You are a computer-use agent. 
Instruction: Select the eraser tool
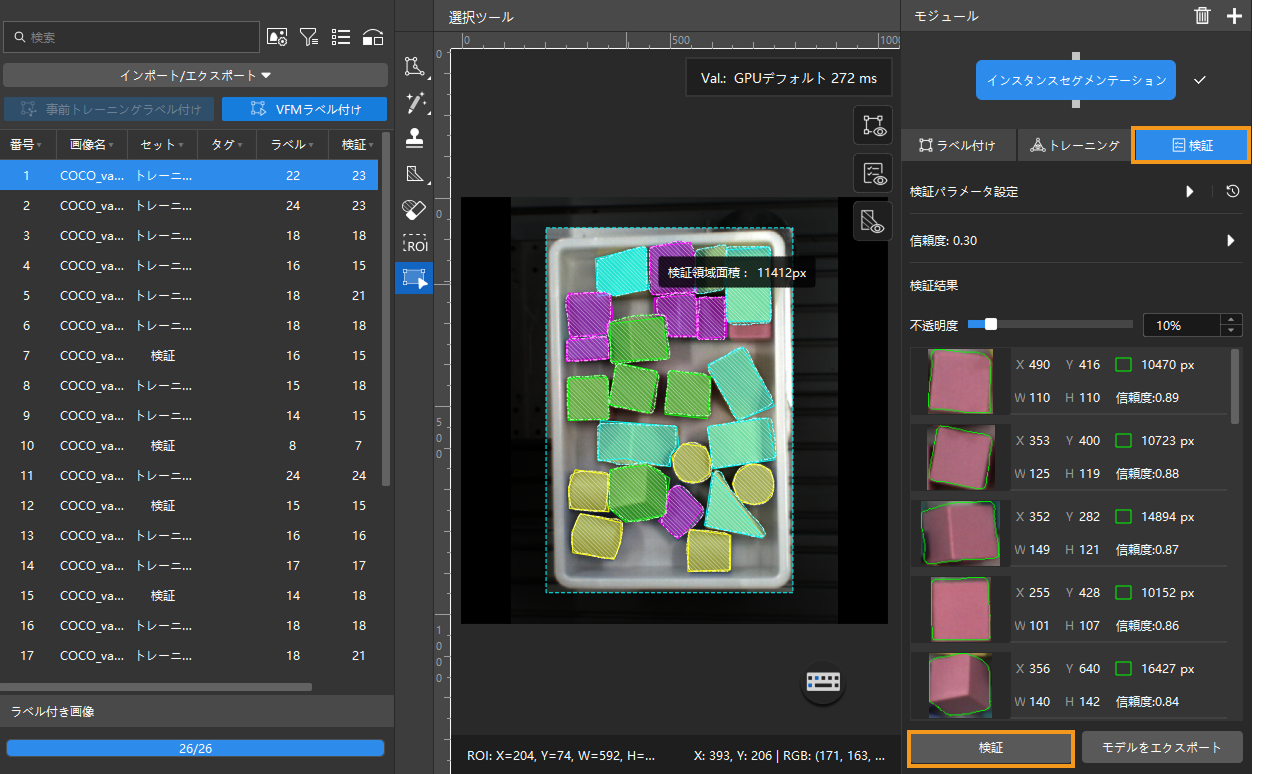click(x=414, y=209)
